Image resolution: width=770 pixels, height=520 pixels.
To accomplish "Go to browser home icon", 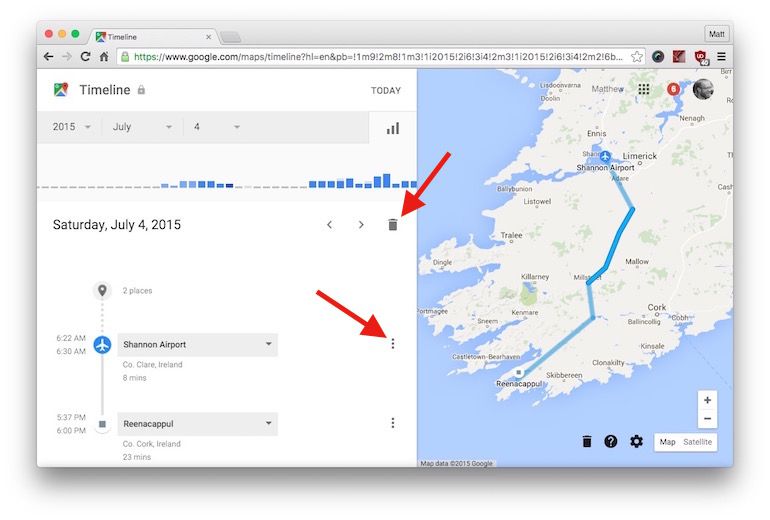I will pyautogui.click(x=104, y=56).
